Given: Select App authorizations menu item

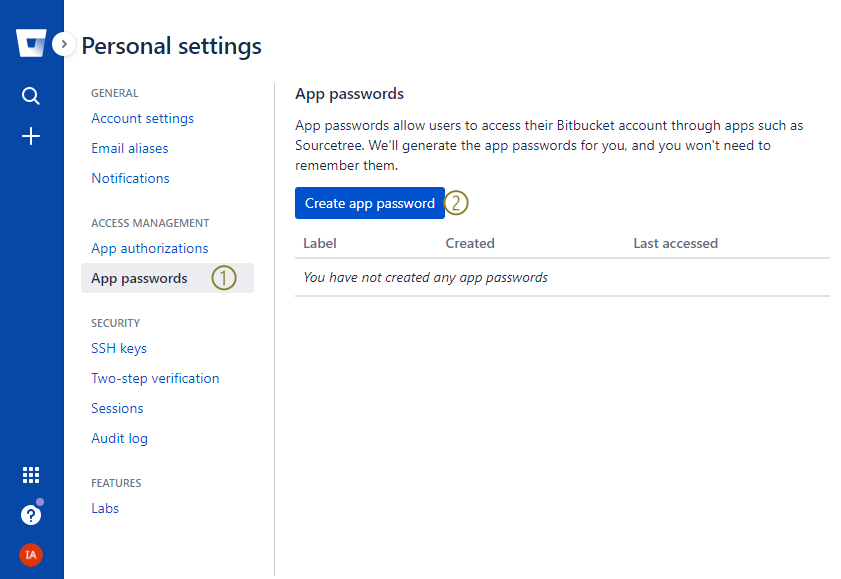Looking at the screenshot, I should (150, 249).
